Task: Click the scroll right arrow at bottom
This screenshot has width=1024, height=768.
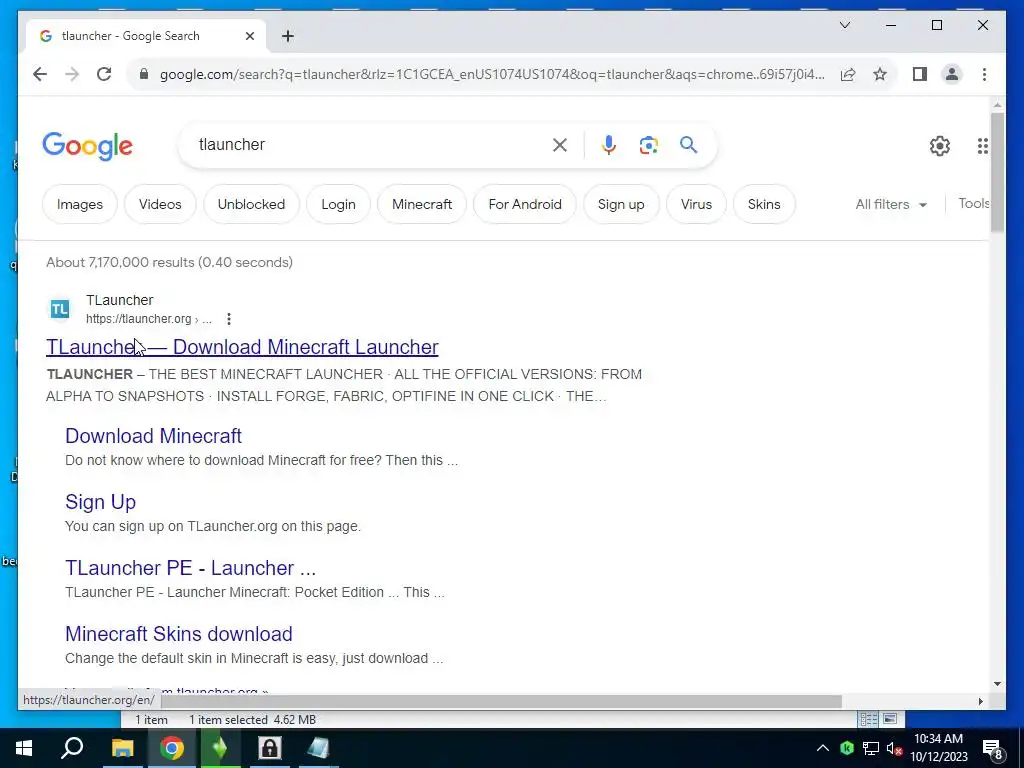Action: click(980, 701)
